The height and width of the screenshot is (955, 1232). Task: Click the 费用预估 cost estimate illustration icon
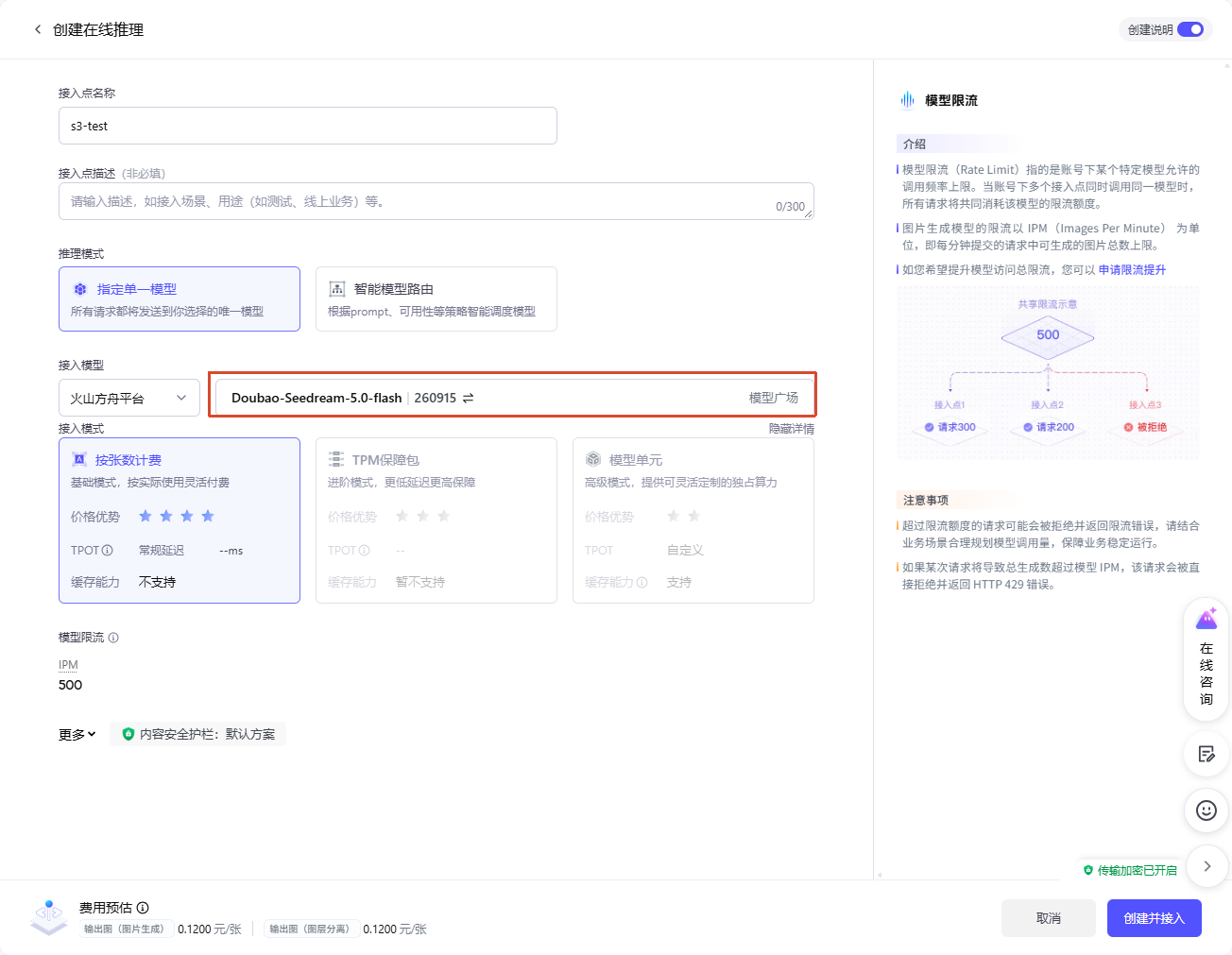pos(49,917)
